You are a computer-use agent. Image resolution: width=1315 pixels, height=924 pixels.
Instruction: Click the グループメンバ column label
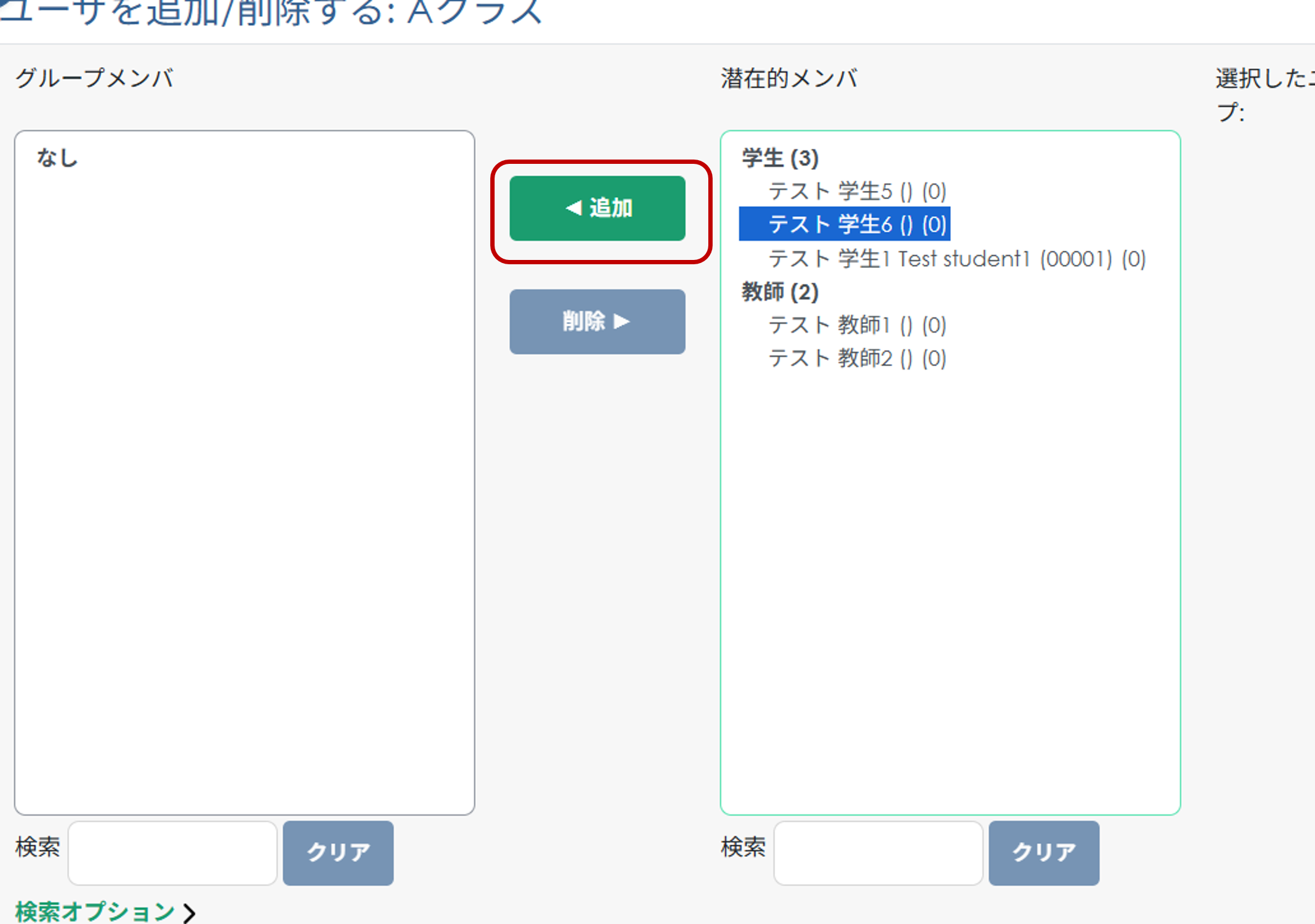(95, 78)
